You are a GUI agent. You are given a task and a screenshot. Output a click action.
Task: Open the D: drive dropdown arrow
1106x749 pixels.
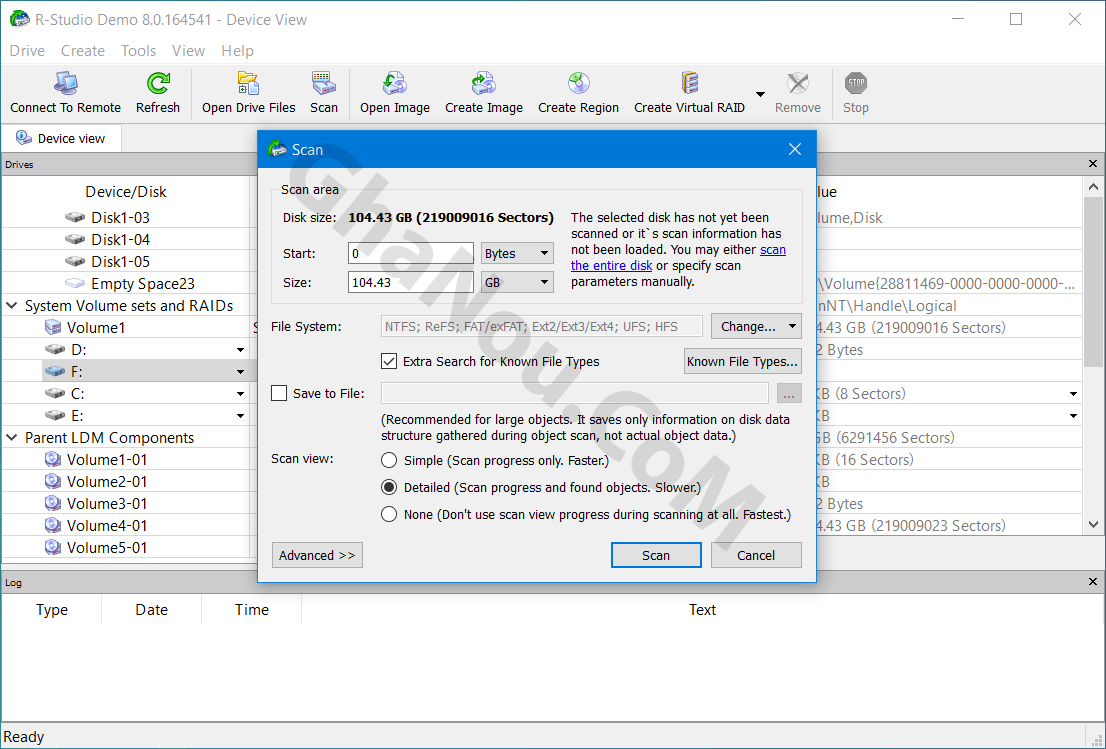[x=241, y=350]
